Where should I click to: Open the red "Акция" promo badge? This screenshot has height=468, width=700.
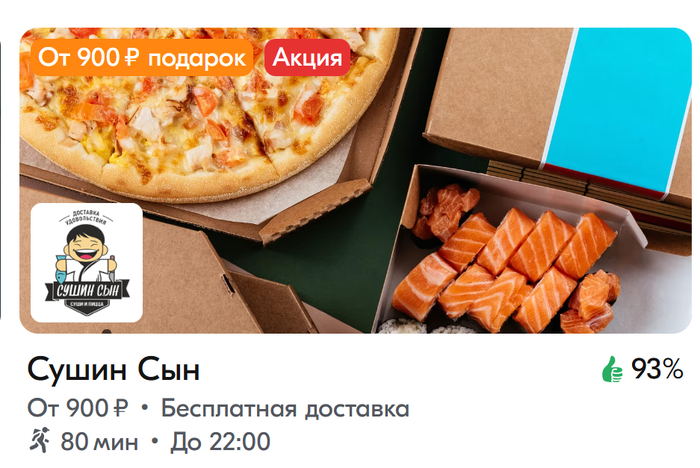point(307,58)
